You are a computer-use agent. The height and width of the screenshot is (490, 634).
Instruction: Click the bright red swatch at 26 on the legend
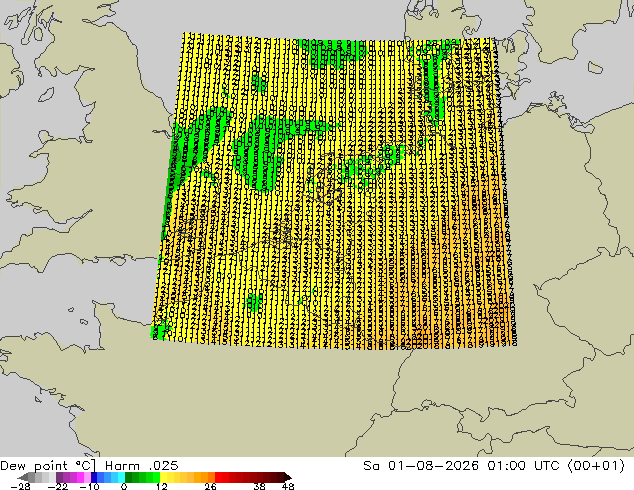218,477
